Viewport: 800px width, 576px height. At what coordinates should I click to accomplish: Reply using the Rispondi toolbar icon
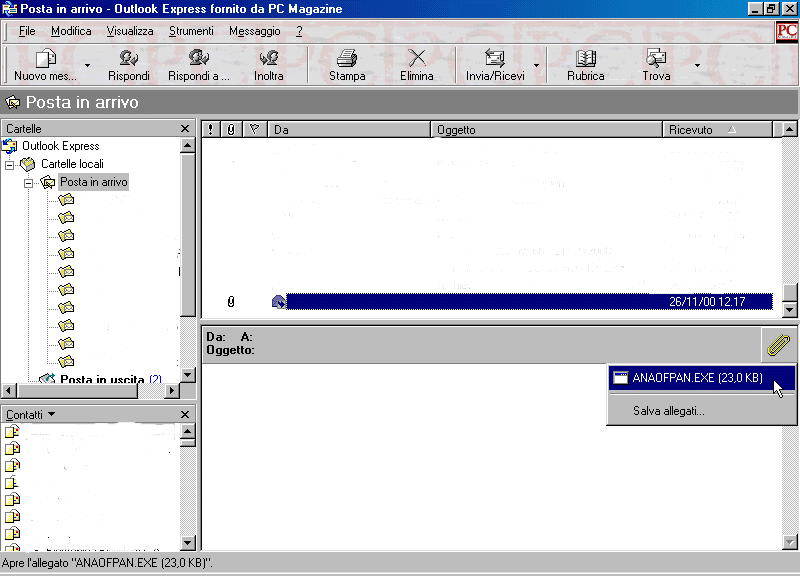(x=129, y=64)
